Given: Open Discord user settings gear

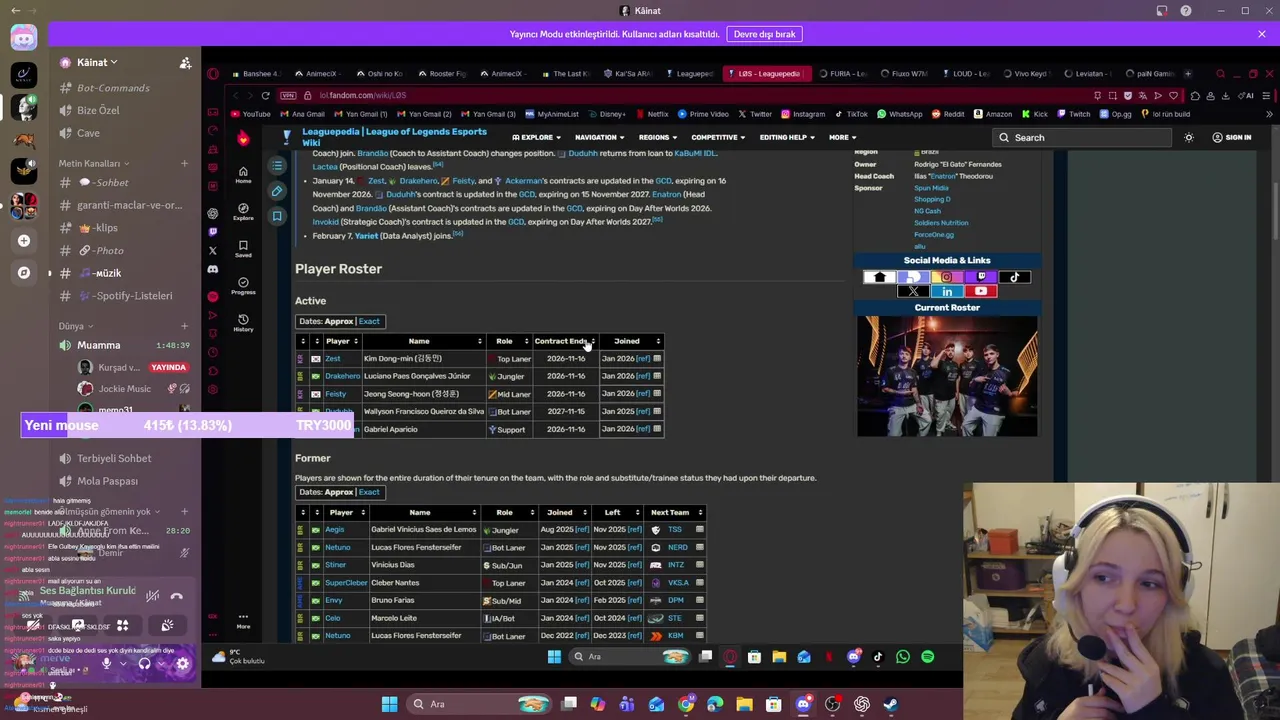Looking at the screenshot, I should [183, 663].
